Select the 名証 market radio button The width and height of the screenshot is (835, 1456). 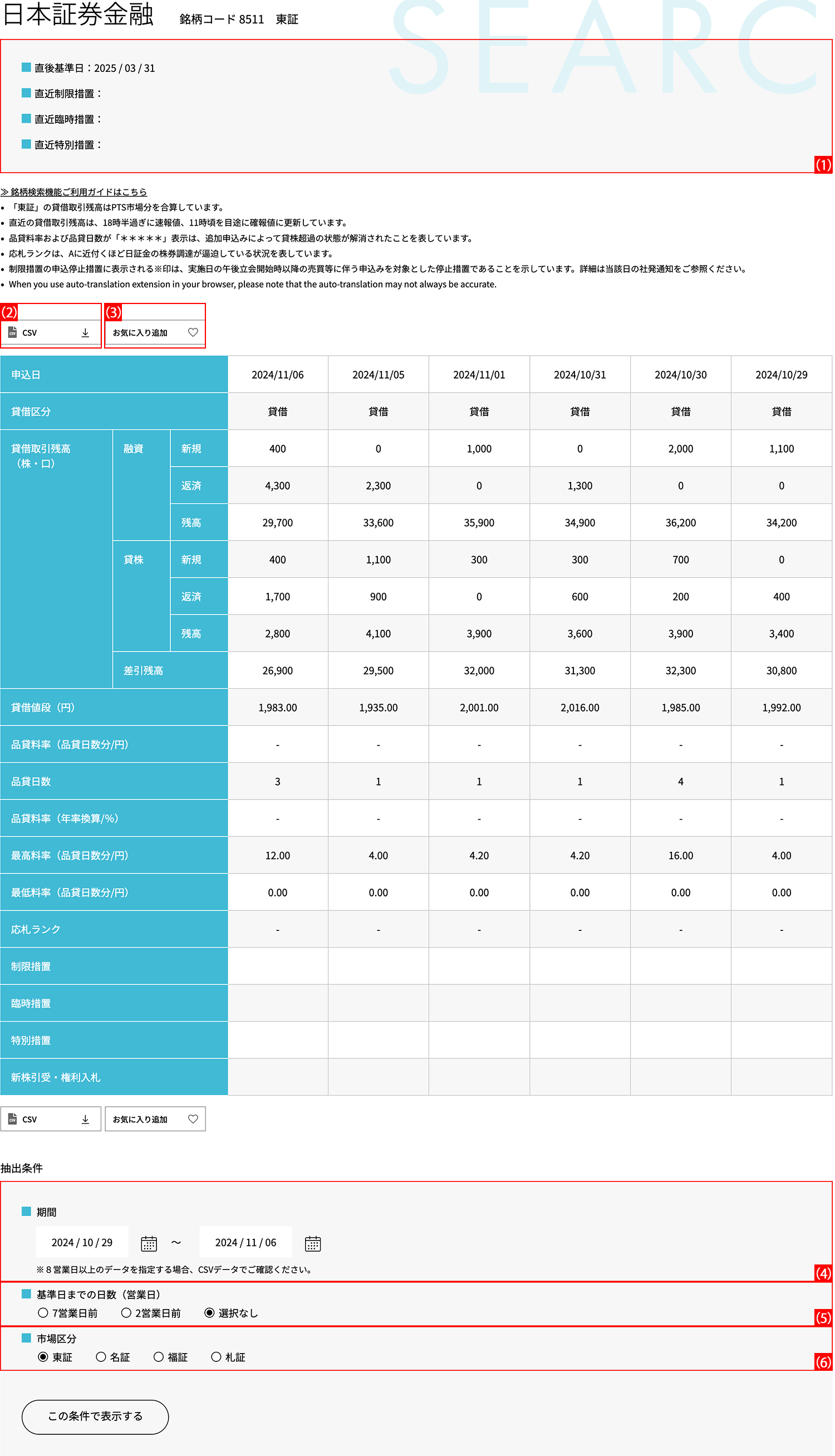101,1357
